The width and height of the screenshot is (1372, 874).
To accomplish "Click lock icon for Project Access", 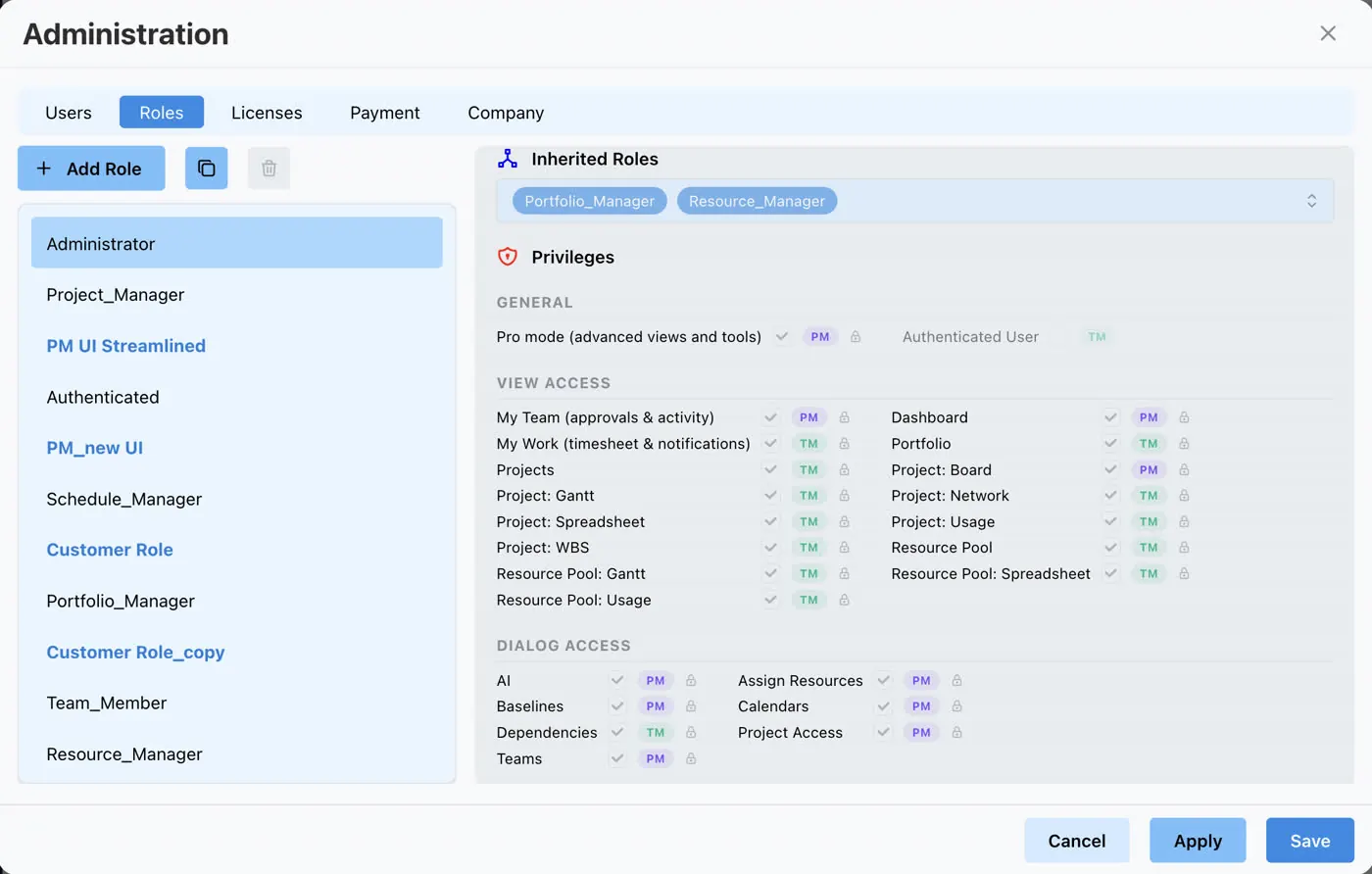I will [957, 733].
